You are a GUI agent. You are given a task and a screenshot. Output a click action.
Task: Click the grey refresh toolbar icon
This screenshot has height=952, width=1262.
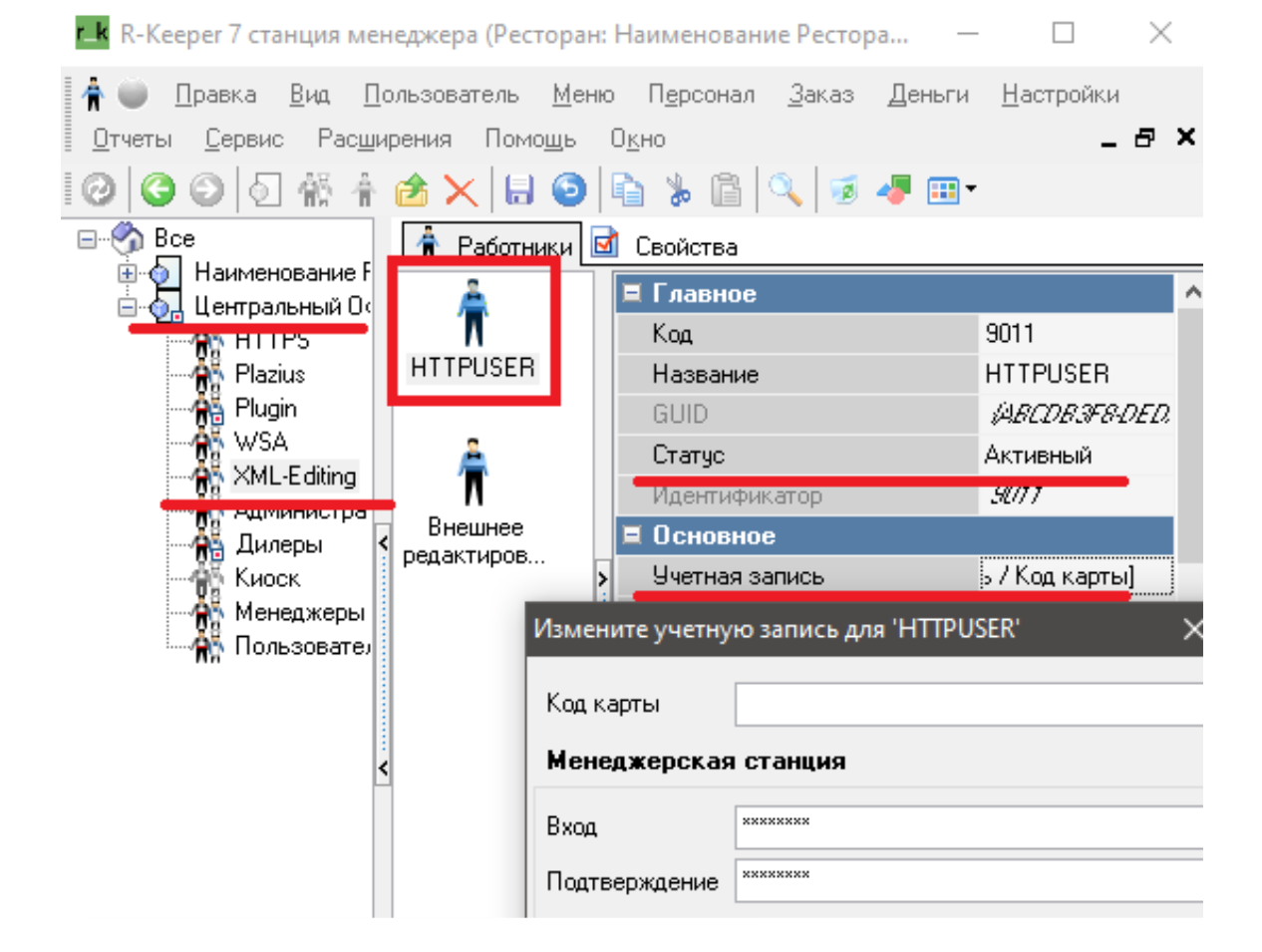pos(98,188)
